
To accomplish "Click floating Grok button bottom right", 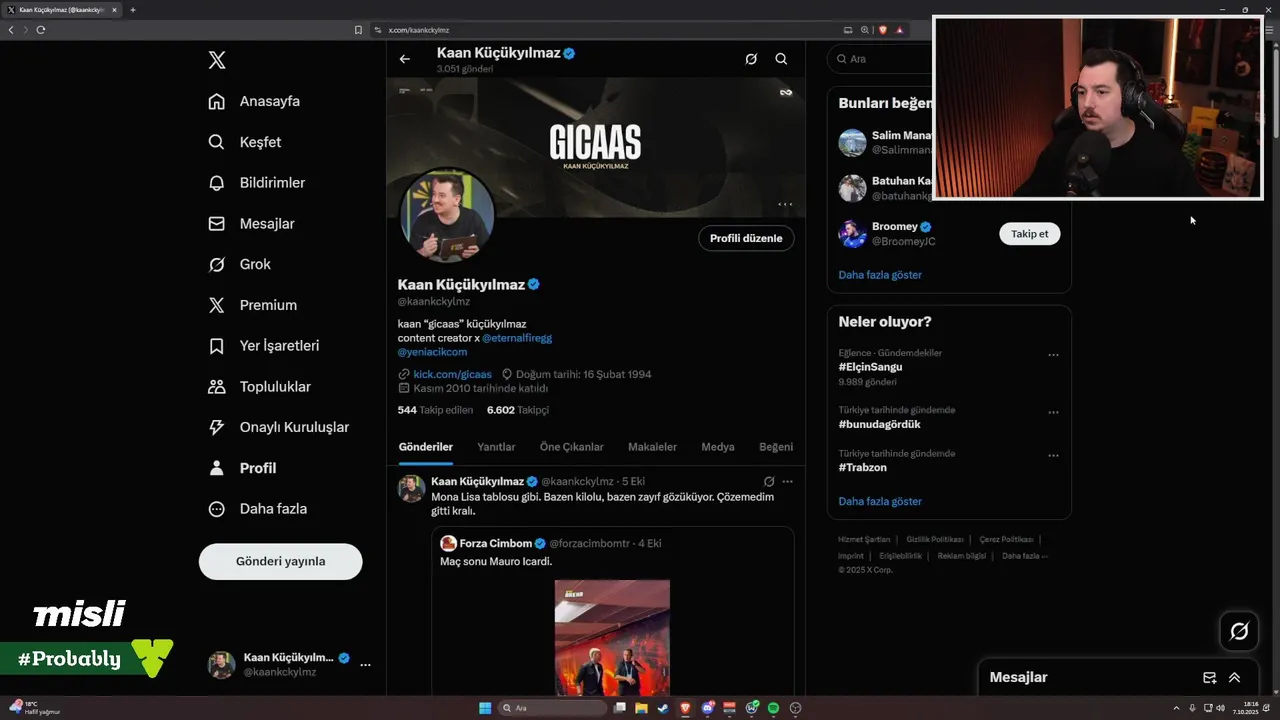I will [x=1239, y=631].
